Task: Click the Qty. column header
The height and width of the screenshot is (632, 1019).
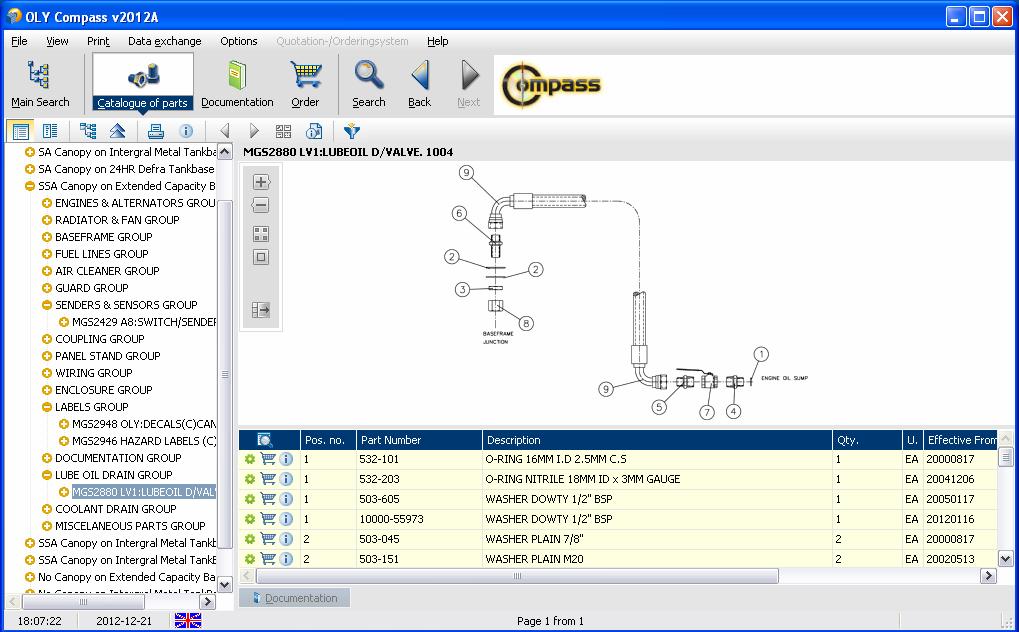Action: tap(867, 440)
